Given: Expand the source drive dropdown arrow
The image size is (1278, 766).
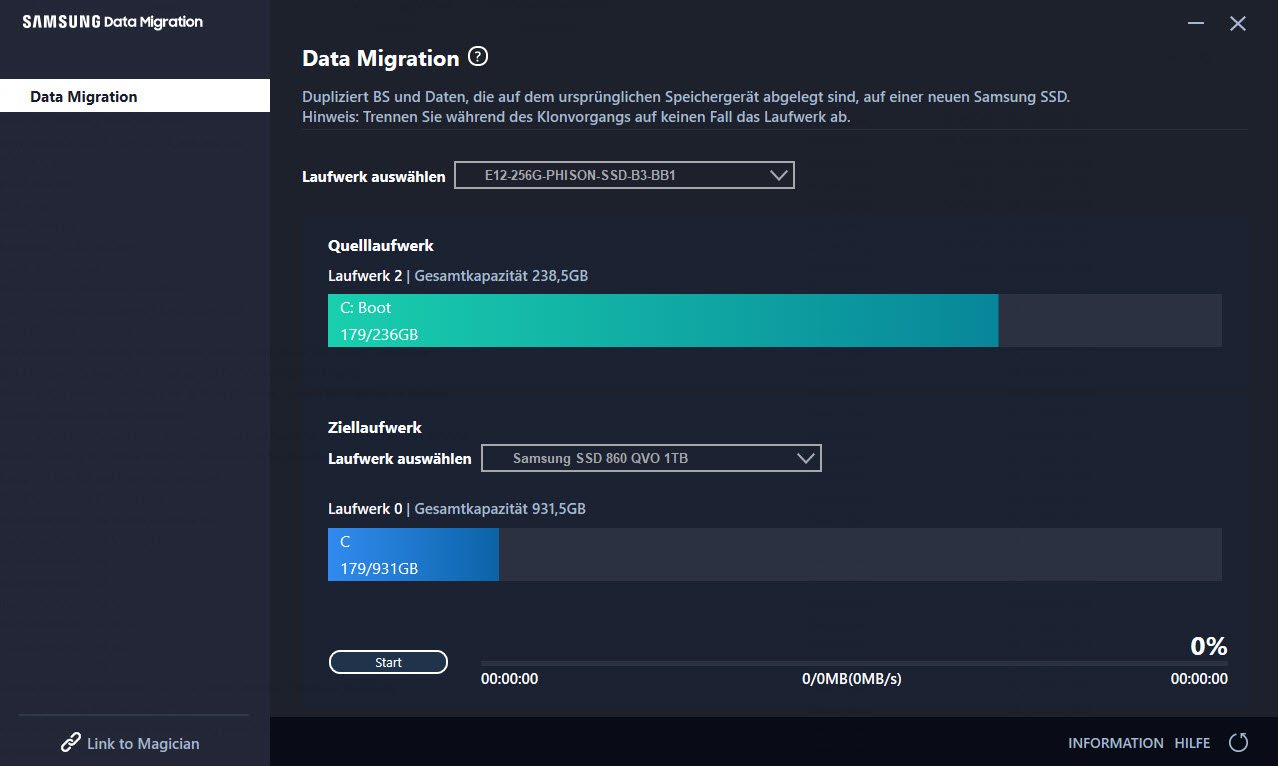Looking at the screenshot, I should pyautogui.click(x=779, y=176).
